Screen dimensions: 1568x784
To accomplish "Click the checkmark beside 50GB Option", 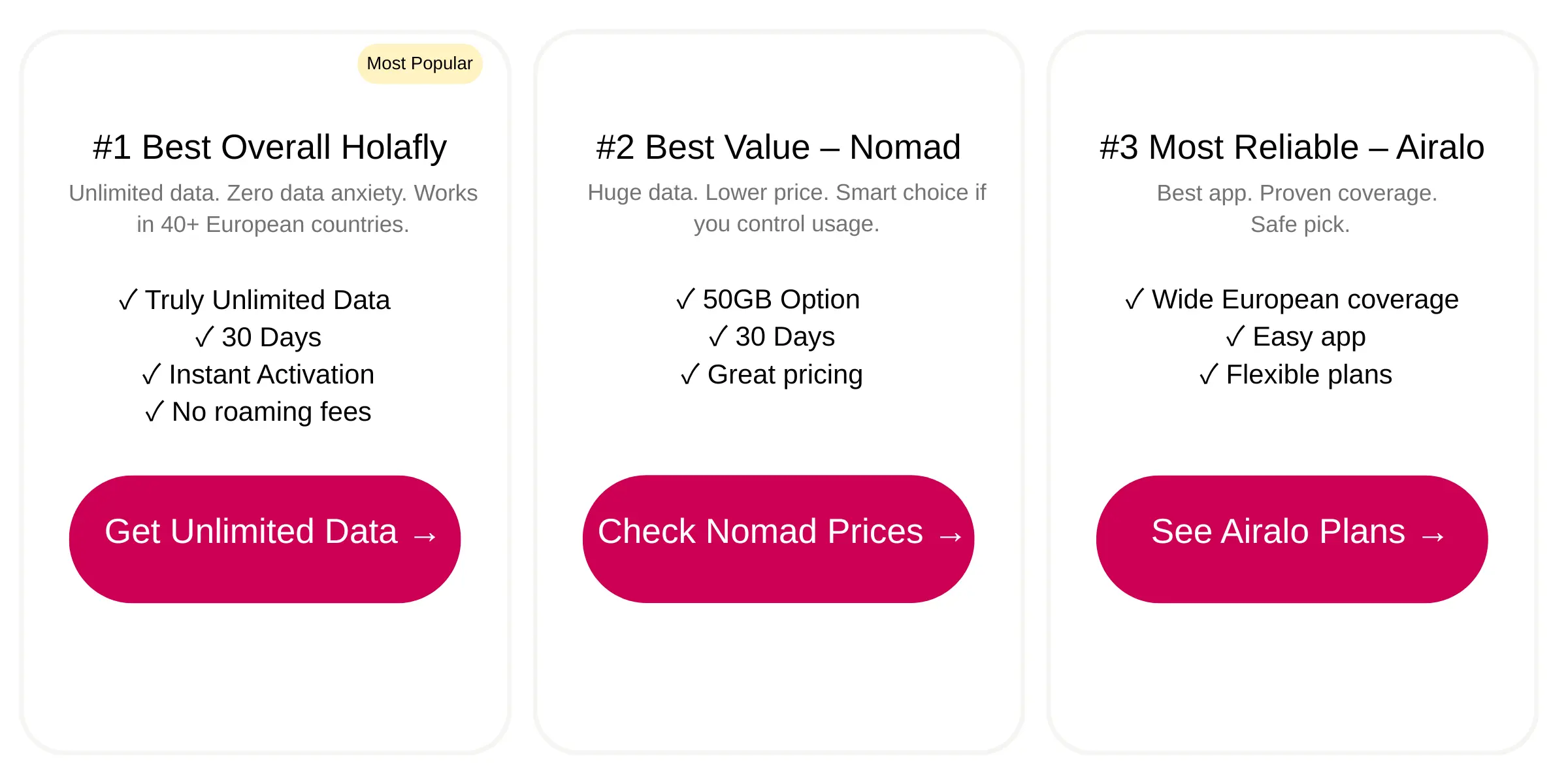I will [x=685, y=299].
